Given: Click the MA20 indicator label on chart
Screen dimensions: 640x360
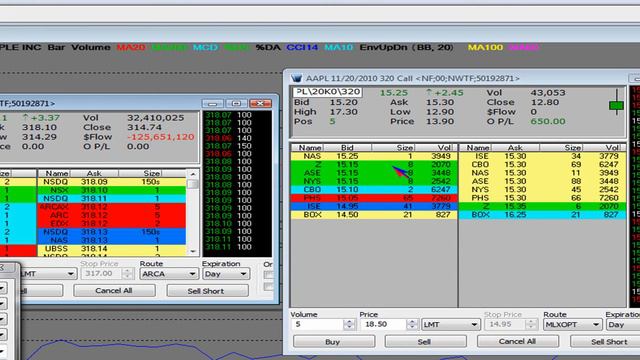Looking at the screenshot, I should click(x=131, y=47).
